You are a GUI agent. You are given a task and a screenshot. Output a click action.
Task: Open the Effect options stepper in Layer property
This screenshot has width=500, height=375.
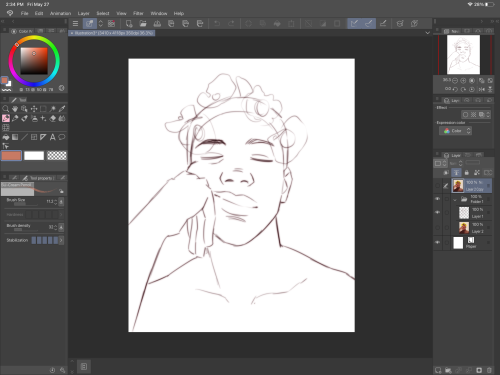[488, 115]
